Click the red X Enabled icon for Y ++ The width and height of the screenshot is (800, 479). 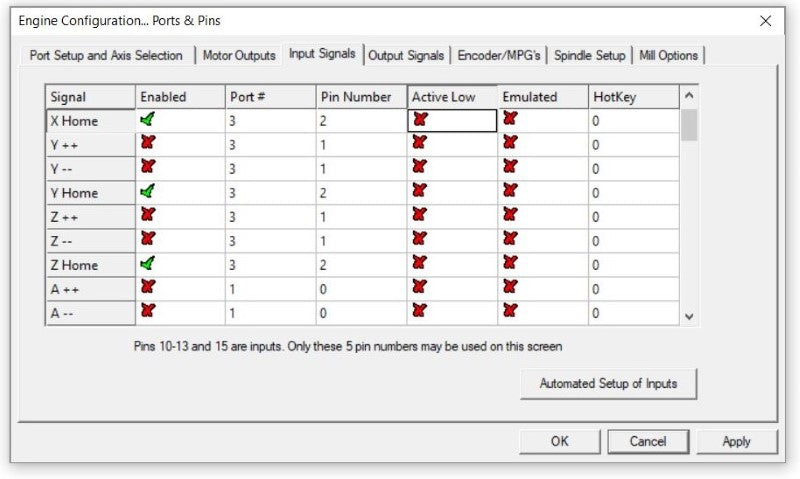[148, 143]
